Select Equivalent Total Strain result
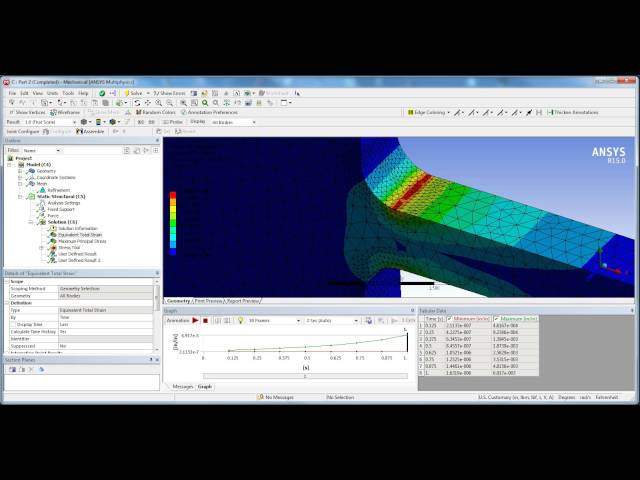Image resolution: width=640 pixels, height=480 pixels. [80, 235]
